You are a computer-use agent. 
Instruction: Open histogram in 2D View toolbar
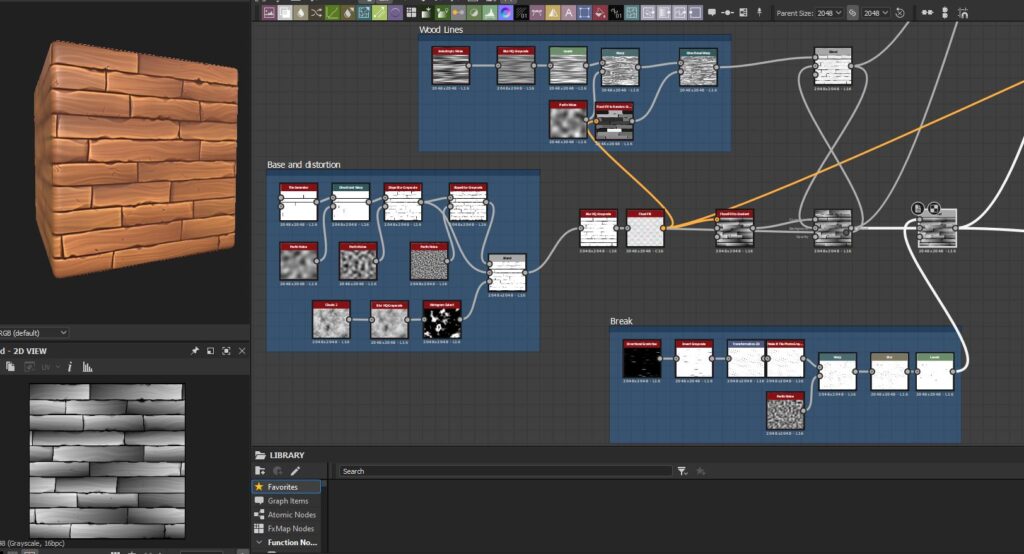pos(86,367)
